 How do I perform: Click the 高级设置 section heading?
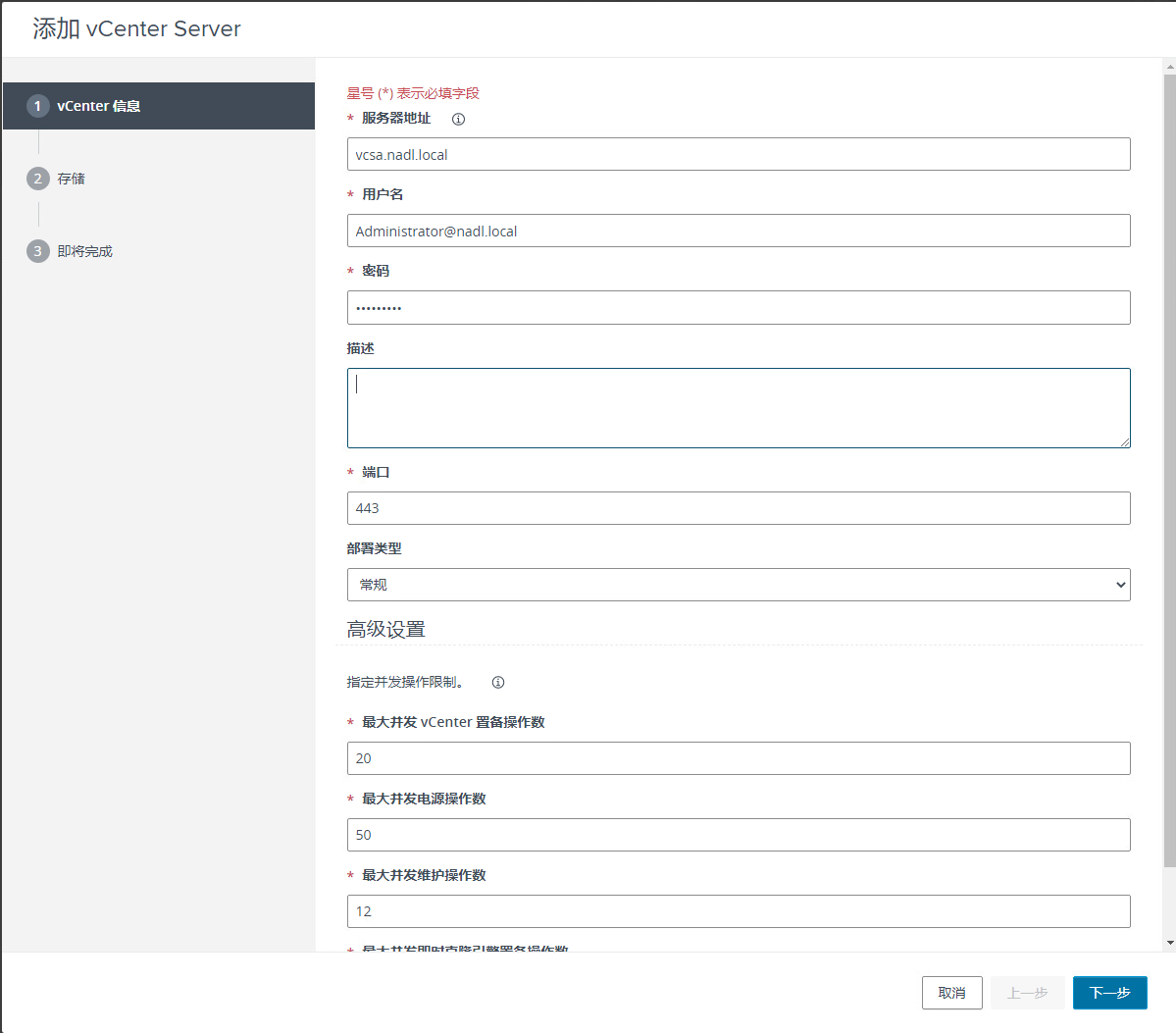386,629
